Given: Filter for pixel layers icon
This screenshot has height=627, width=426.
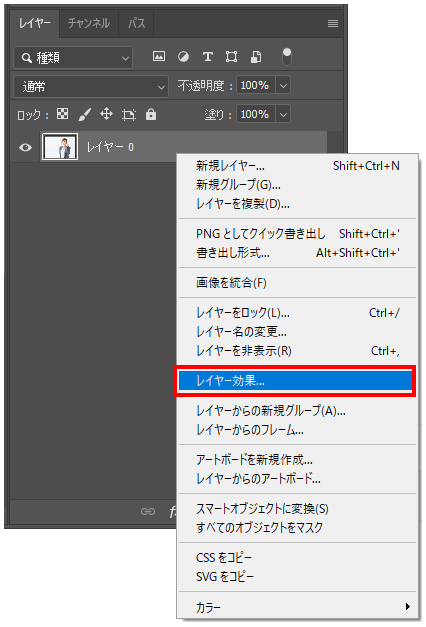Looking at the screenshot, I should [159, 56].
